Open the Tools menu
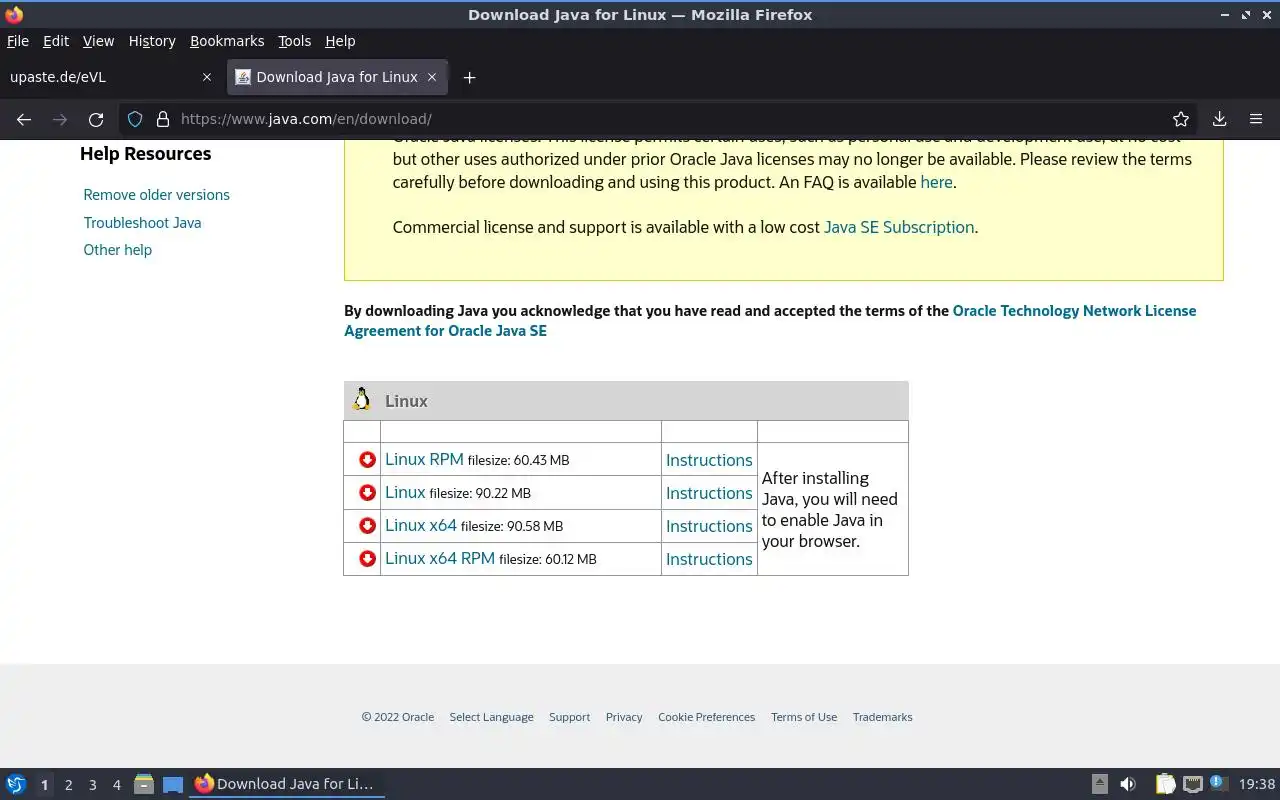Screen dimensions: 1280x800 pos(294,41)
